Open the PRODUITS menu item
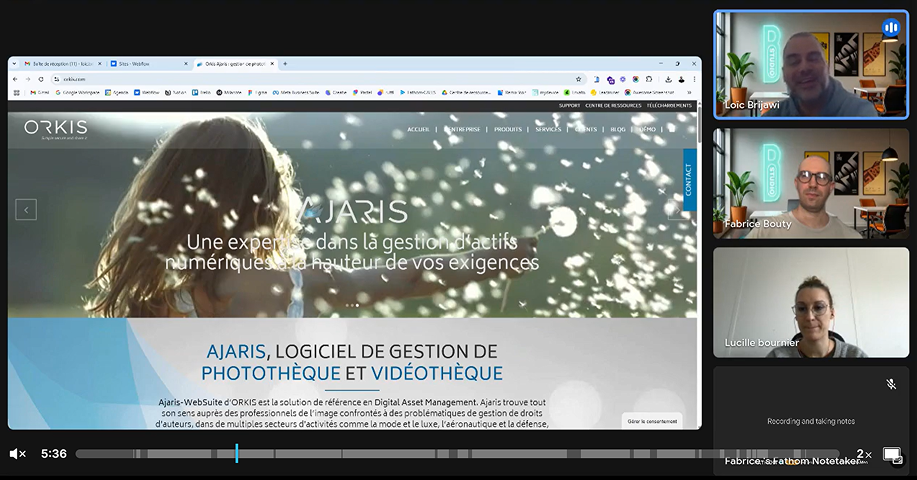Image resolution: width=917 pixels, height=480 pixels. coord(508,129)
